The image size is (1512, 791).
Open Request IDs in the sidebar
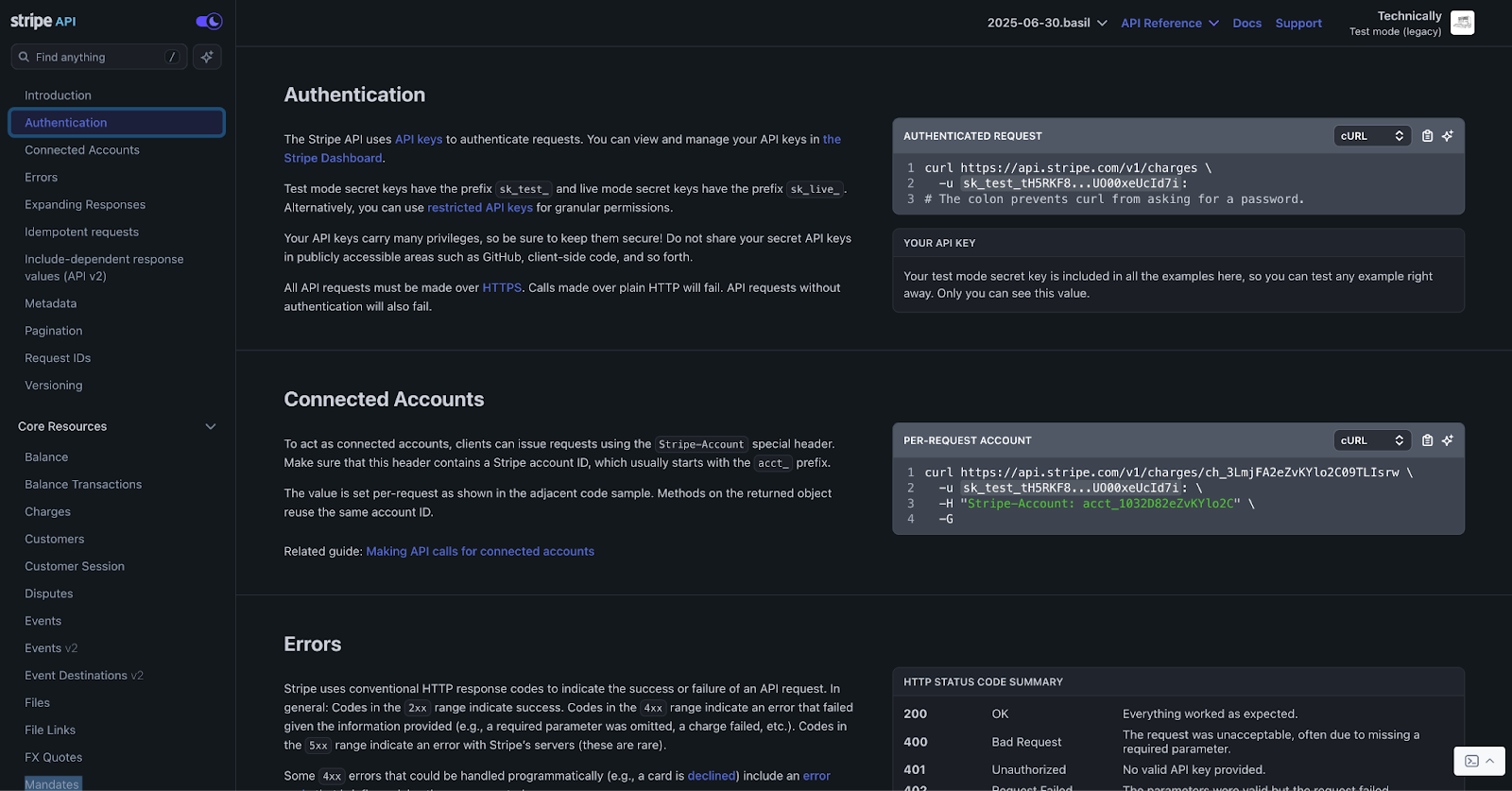tap(58, 358)
